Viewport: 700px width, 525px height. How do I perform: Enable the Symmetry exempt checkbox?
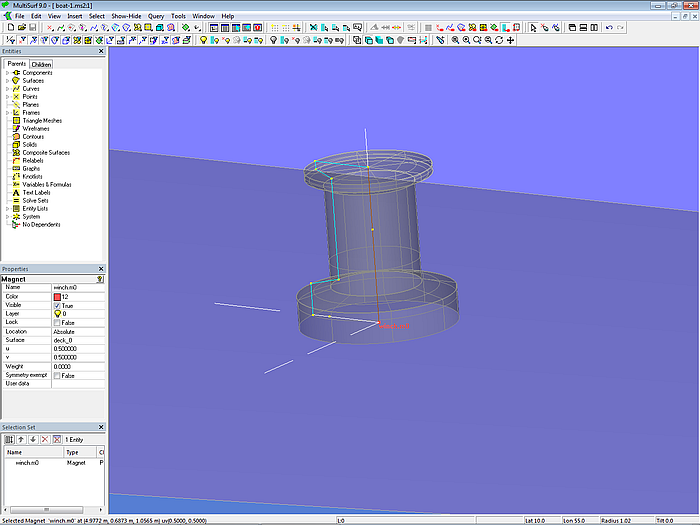coord(57,375)
